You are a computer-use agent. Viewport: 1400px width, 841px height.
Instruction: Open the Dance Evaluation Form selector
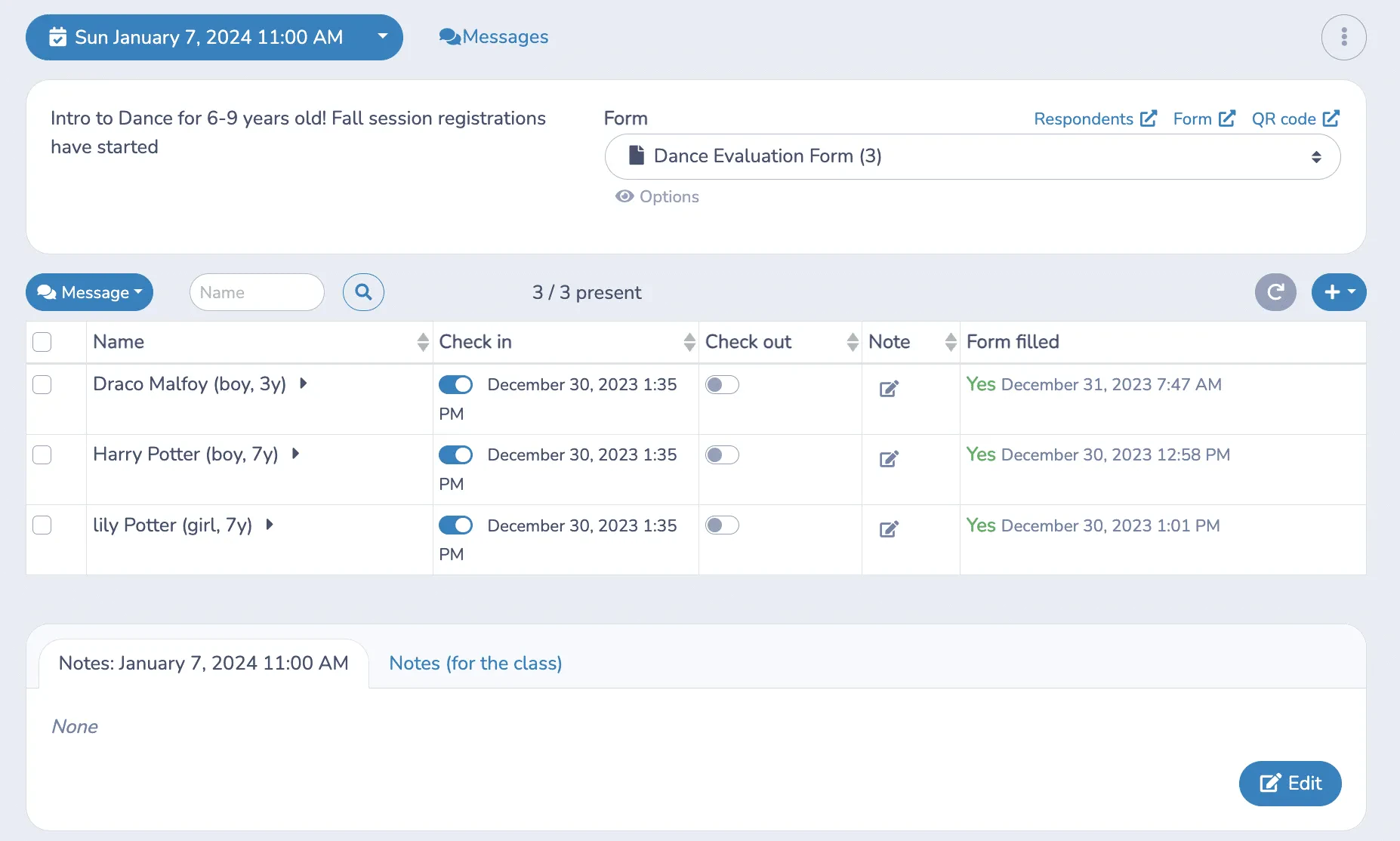coord(973,156)
